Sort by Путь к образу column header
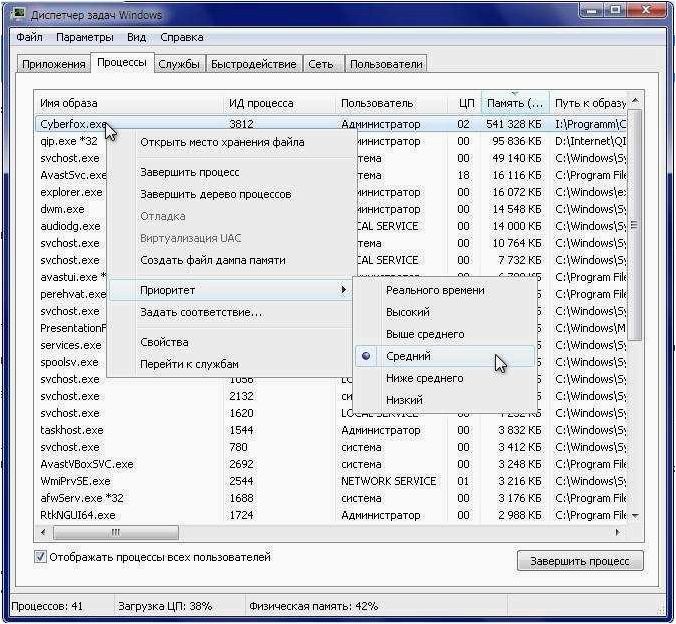The height and width of the screenshot is (624, 676). click(x=590, y=103)
